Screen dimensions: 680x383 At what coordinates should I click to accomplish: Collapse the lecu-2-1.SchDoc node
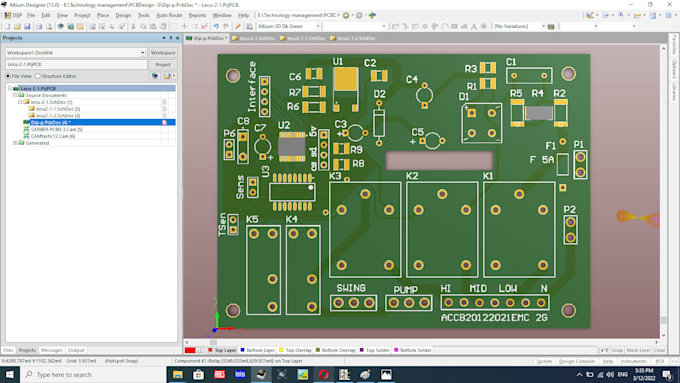(20, 102)
